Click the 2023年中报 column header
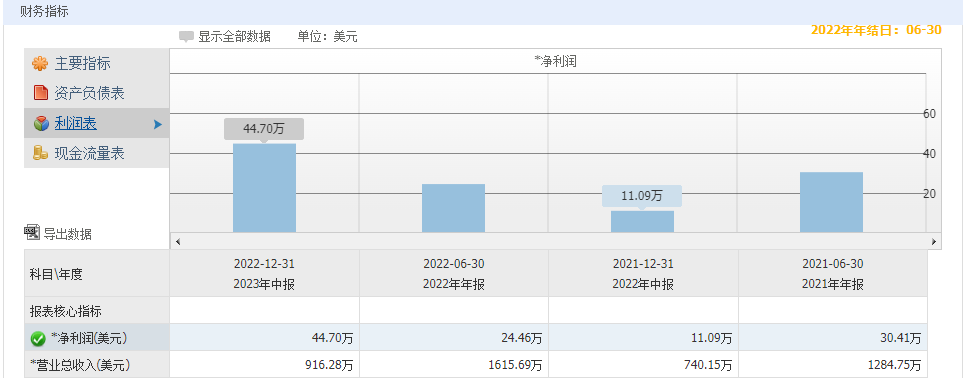Image resolution: width=966 pixels, height=378 pixels. click(264, 284)
